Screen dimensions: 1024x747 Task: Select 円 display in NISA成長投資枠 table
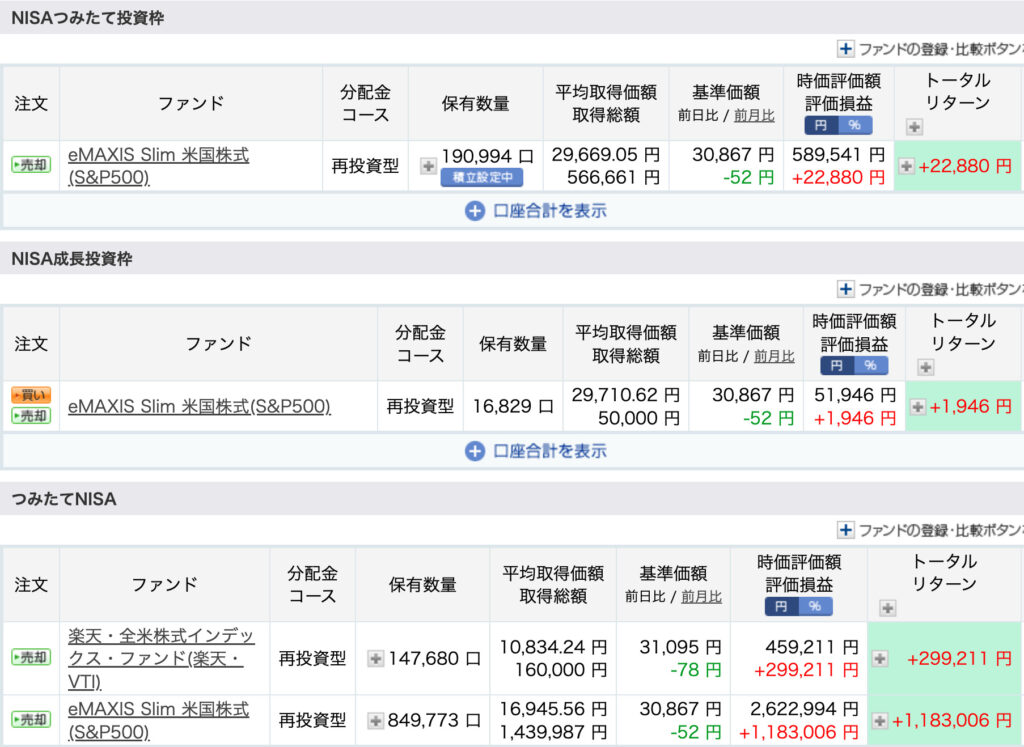click(x=838, y=366)
